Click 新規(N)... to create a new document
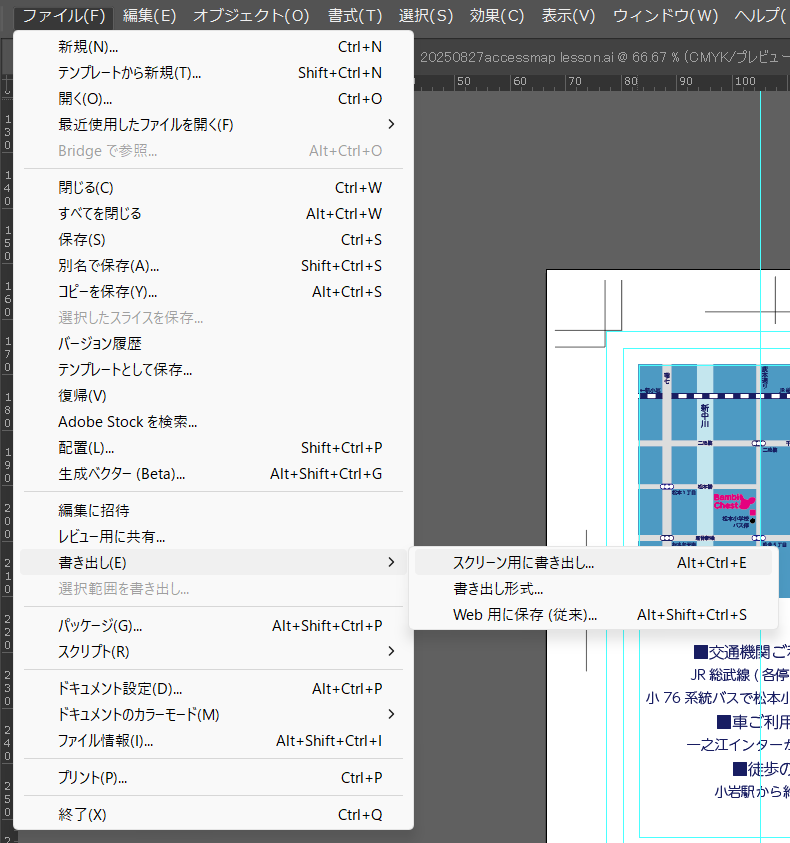This screenshot has width=790, height=843. pos(88,47)
